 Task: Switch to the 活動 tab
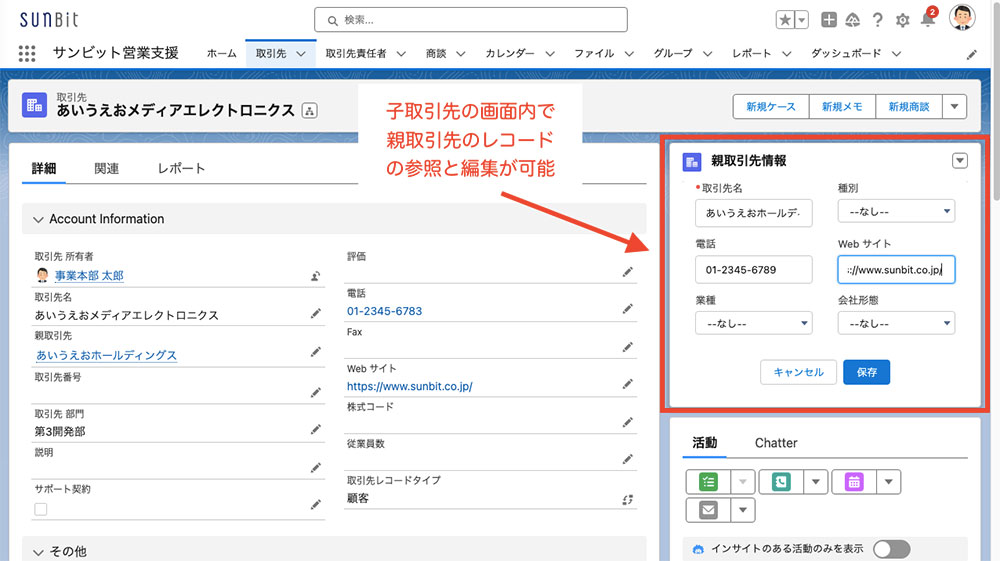[705, 443]
